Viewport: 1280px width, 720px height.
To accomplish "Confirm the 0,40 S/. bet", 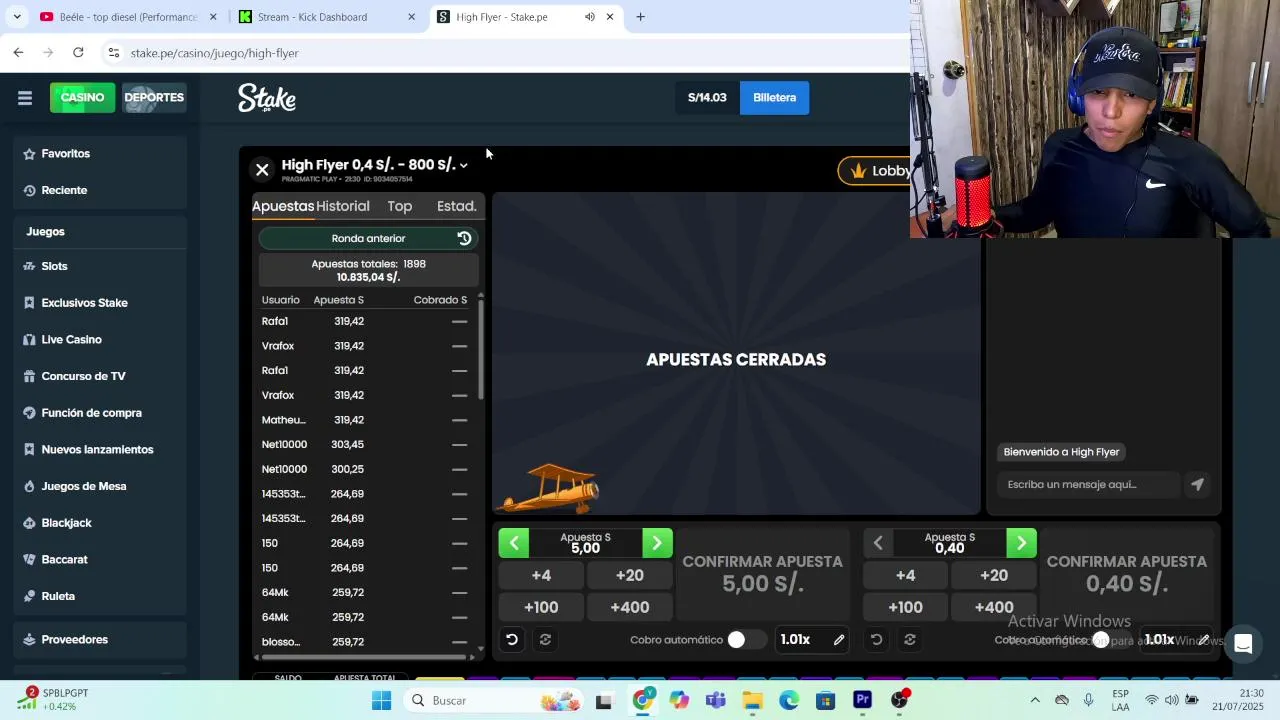I will point(1127,574).
